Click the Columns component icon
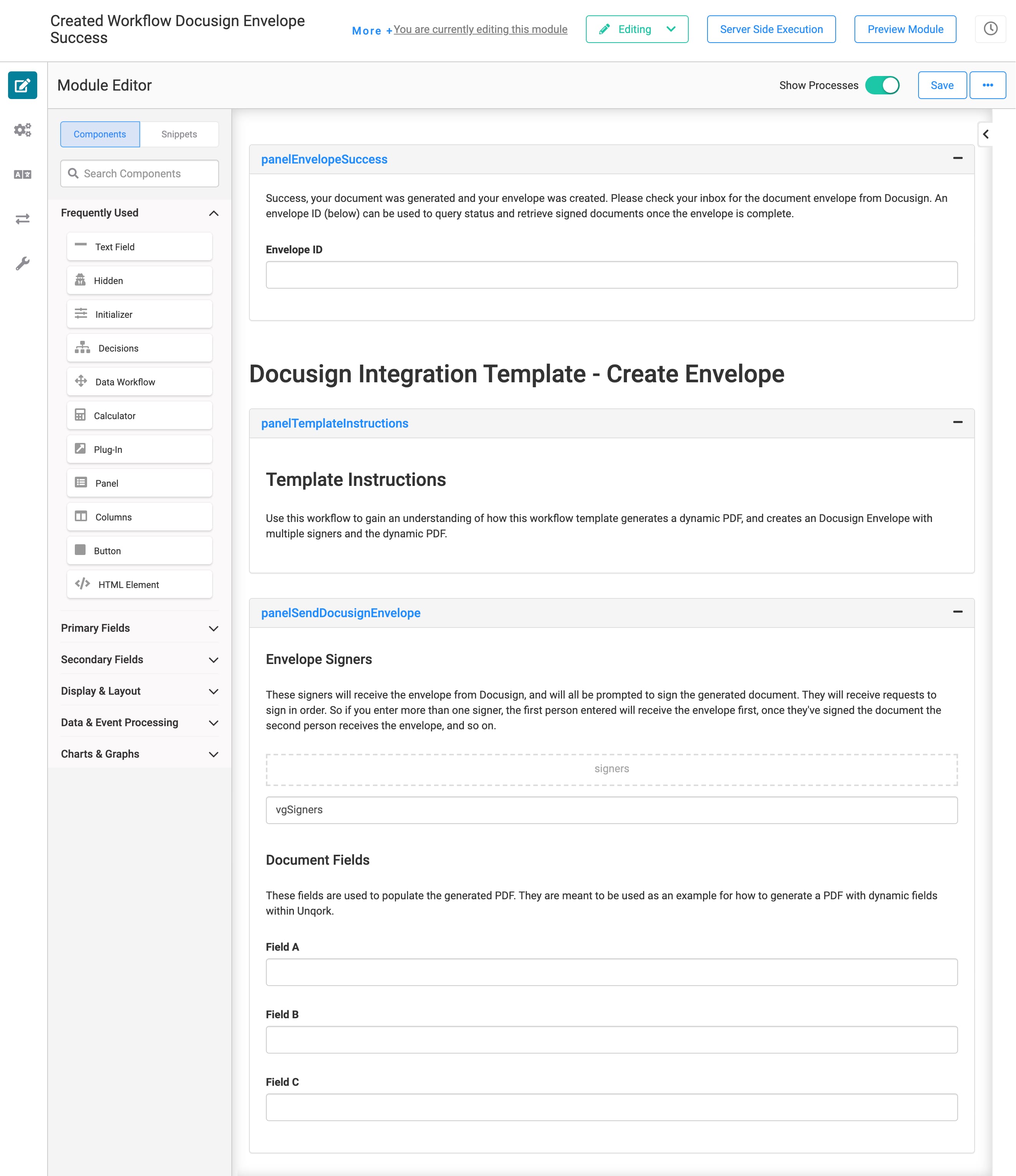 tap(81, 516)
